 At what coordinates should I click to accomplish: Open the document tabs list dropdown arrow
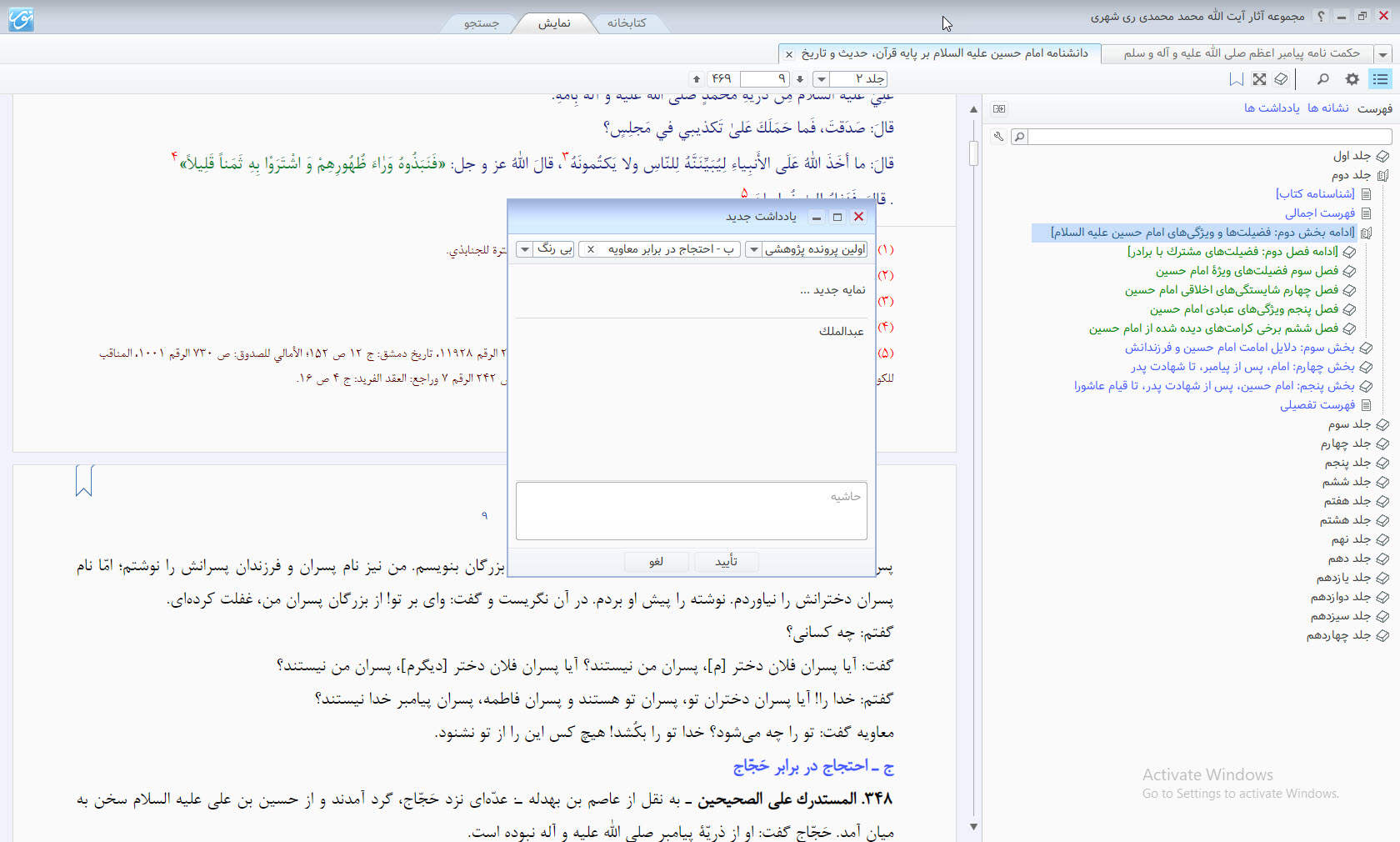click(x=1383, y=54)
